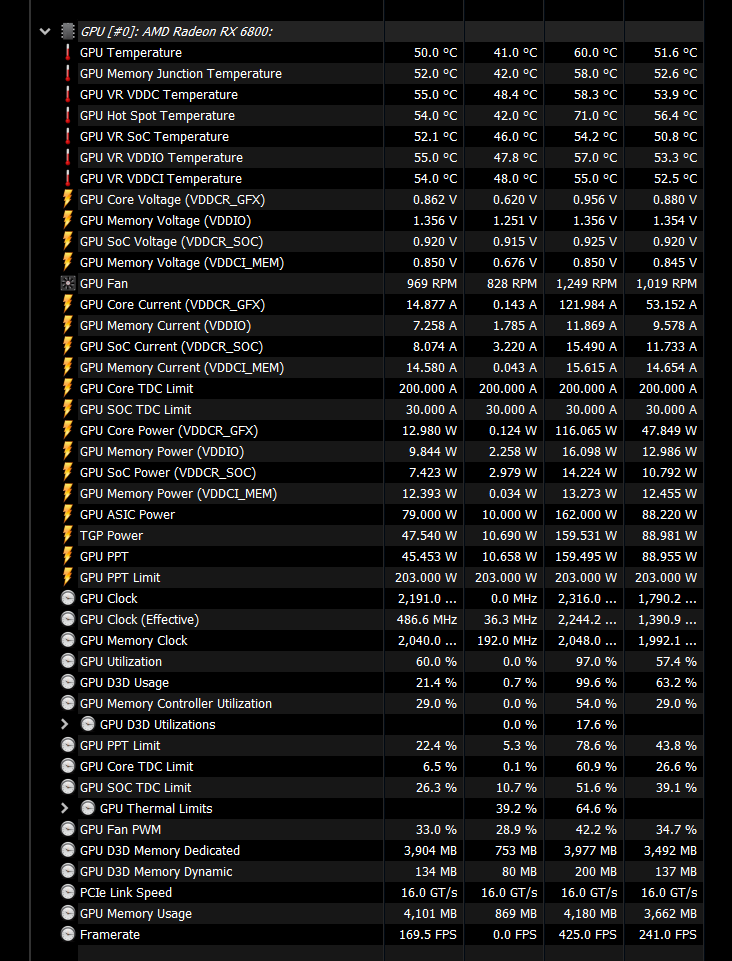Viewport: 732px width, 961px height.
Task: Click the gauge icon for Framerate
Action: 68,935
